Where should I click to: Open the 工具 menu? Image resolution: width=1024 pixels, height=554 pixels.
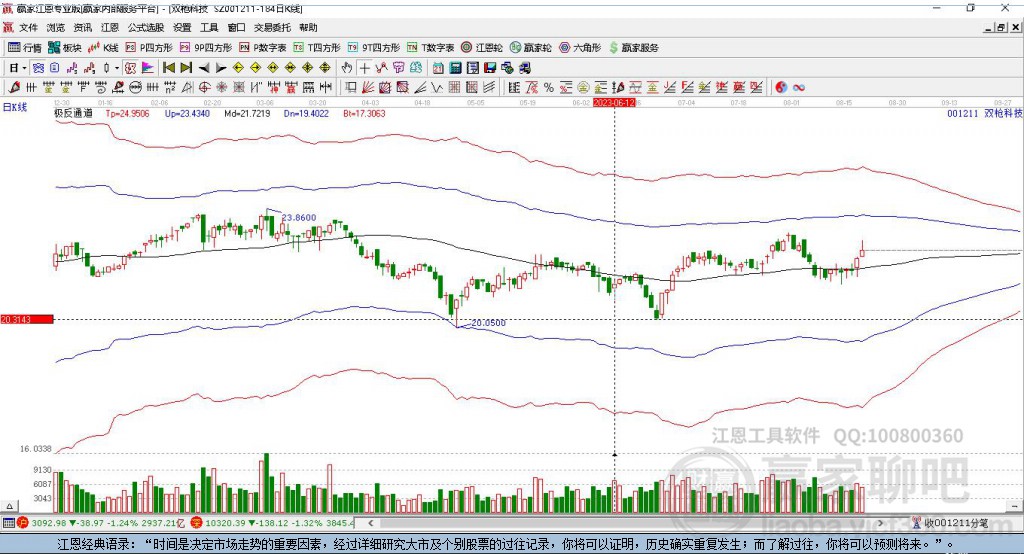(x=209, y=27)
